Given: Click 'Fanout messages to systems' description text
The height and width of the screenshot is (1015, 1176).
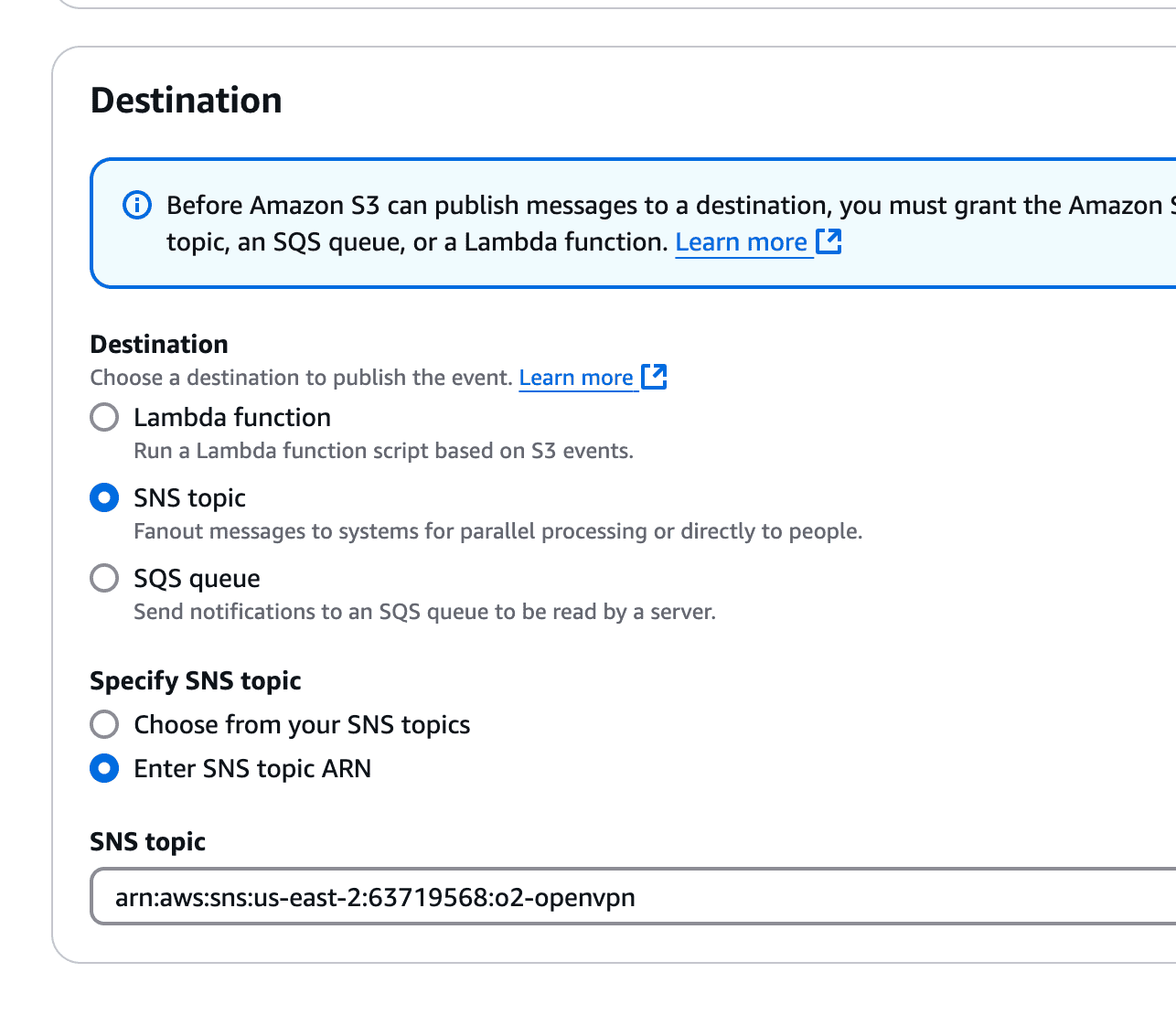Looking at the screenshot, I should click(x=497, y=531).
